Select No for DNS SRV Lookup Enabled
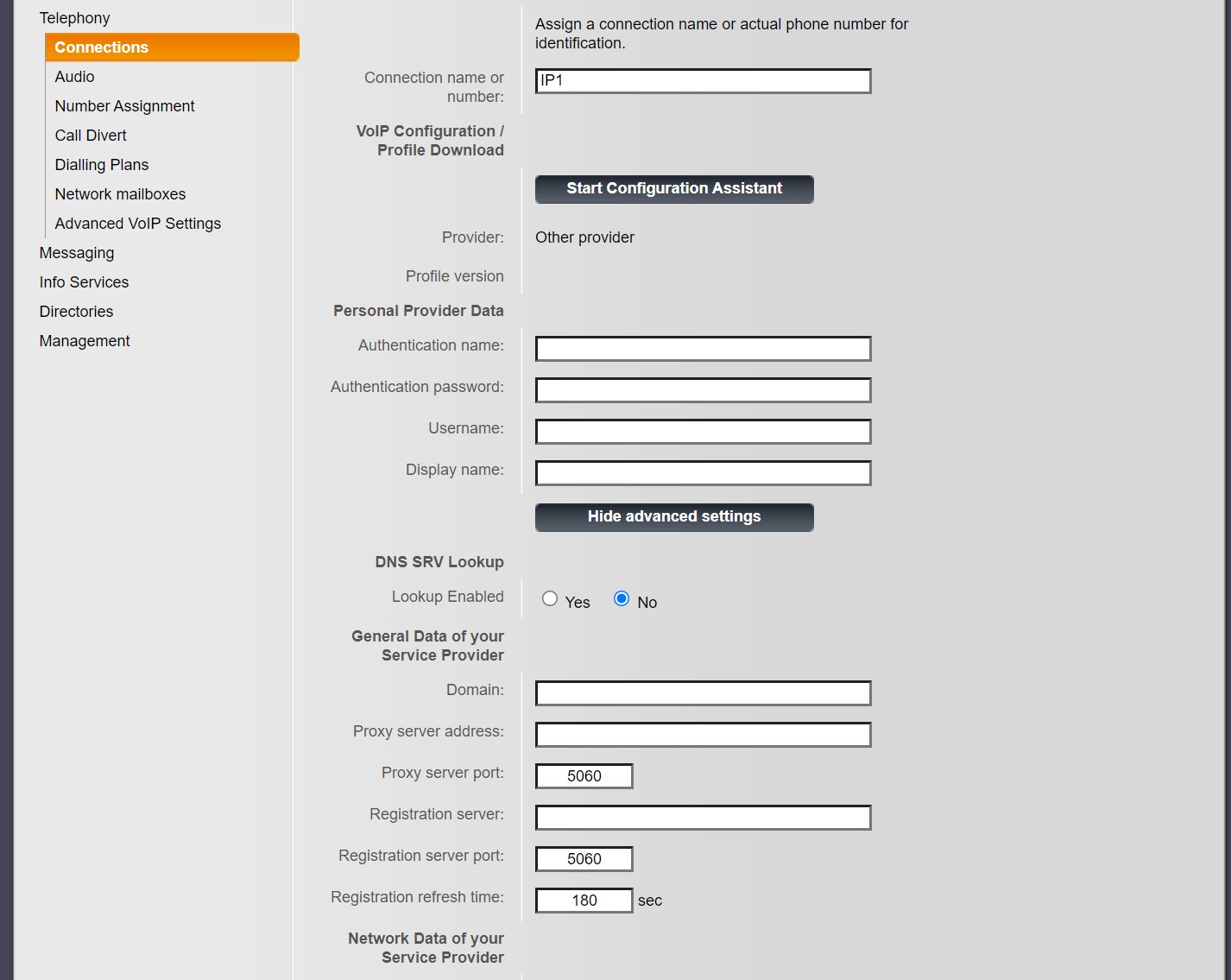The image size is (1231, 980). [622, 599]
